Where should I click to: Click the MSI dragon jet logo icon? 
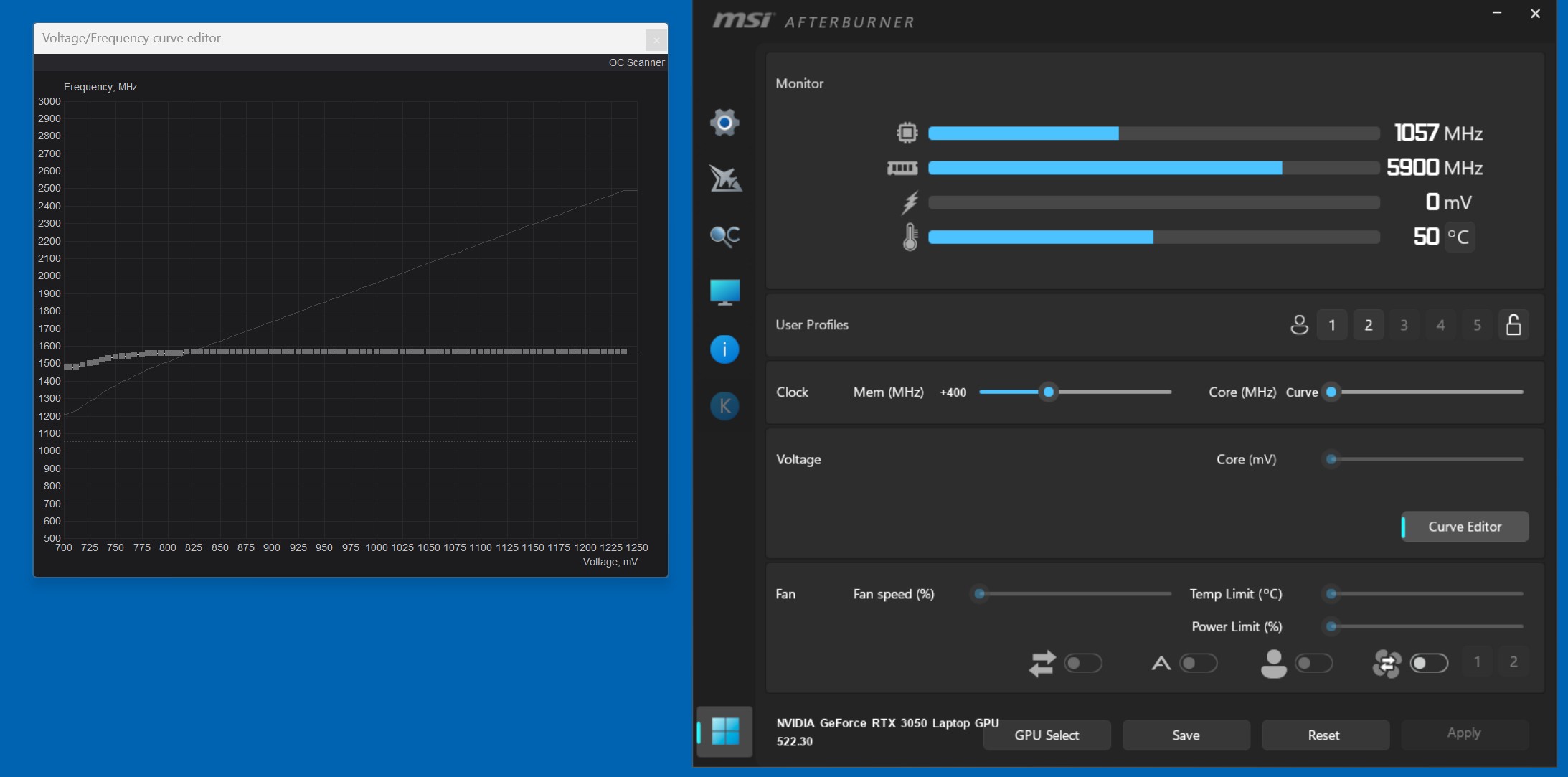click(724, 179)
